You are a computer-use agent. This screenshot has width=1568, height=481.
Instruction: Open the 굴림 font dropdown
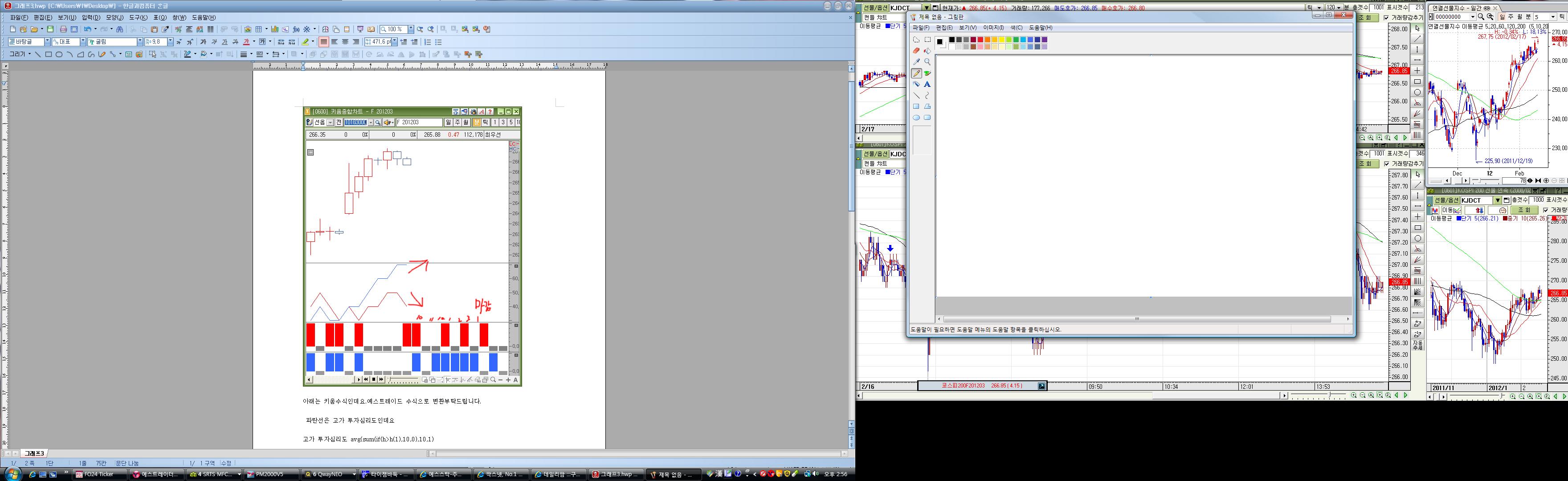(x=139, y=42)
